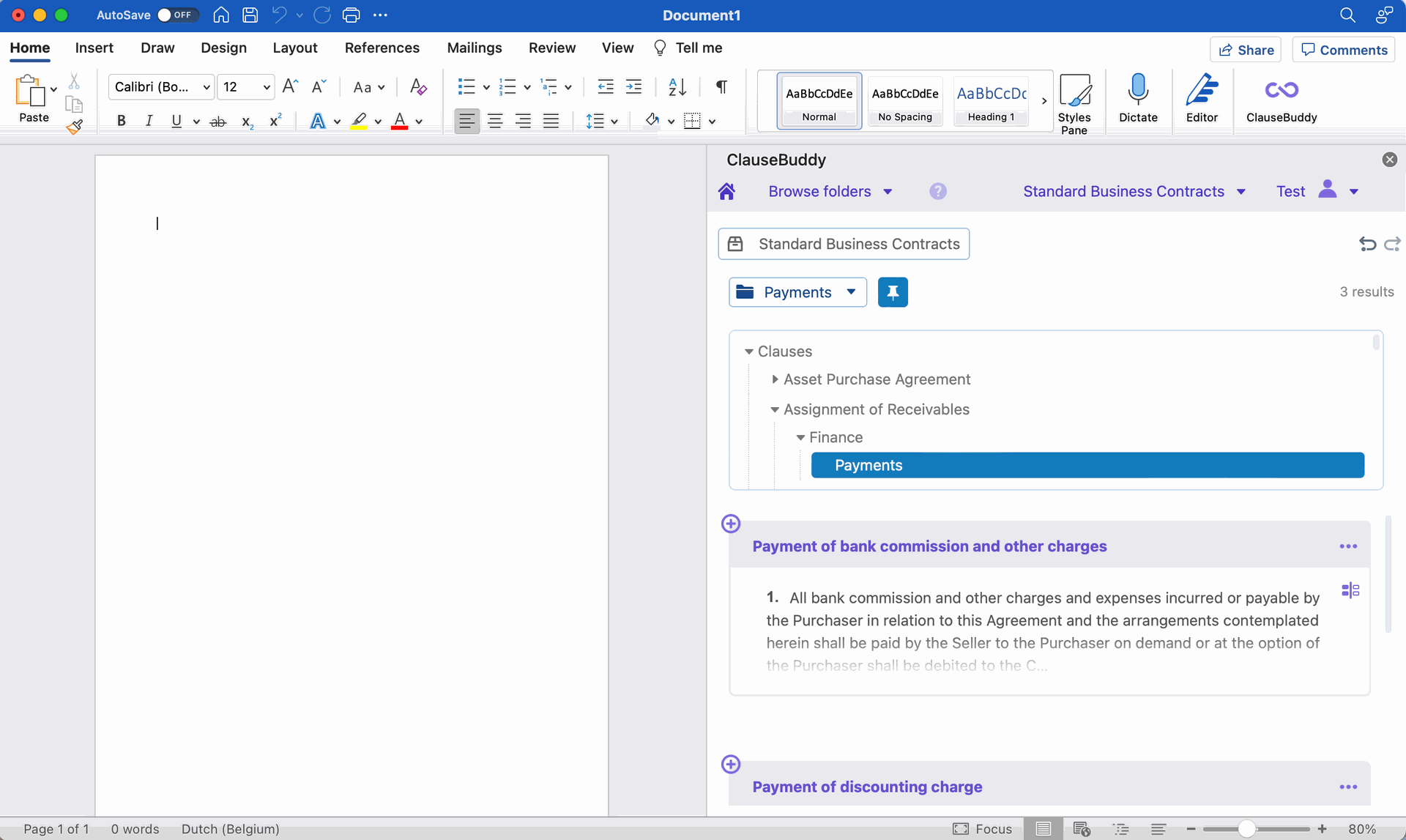This screenshot has width=1406, height=840.
Task: Open the Styles Pane
Action: [x=1074, y=103]
